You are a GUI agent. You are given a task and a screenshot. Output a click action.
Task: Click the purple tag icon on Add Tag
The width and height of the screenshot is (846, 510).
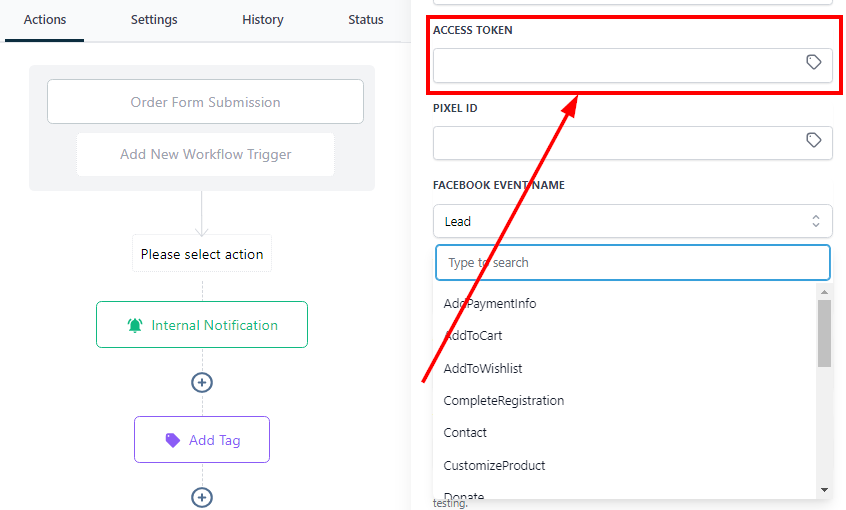[x=173, y=440]
